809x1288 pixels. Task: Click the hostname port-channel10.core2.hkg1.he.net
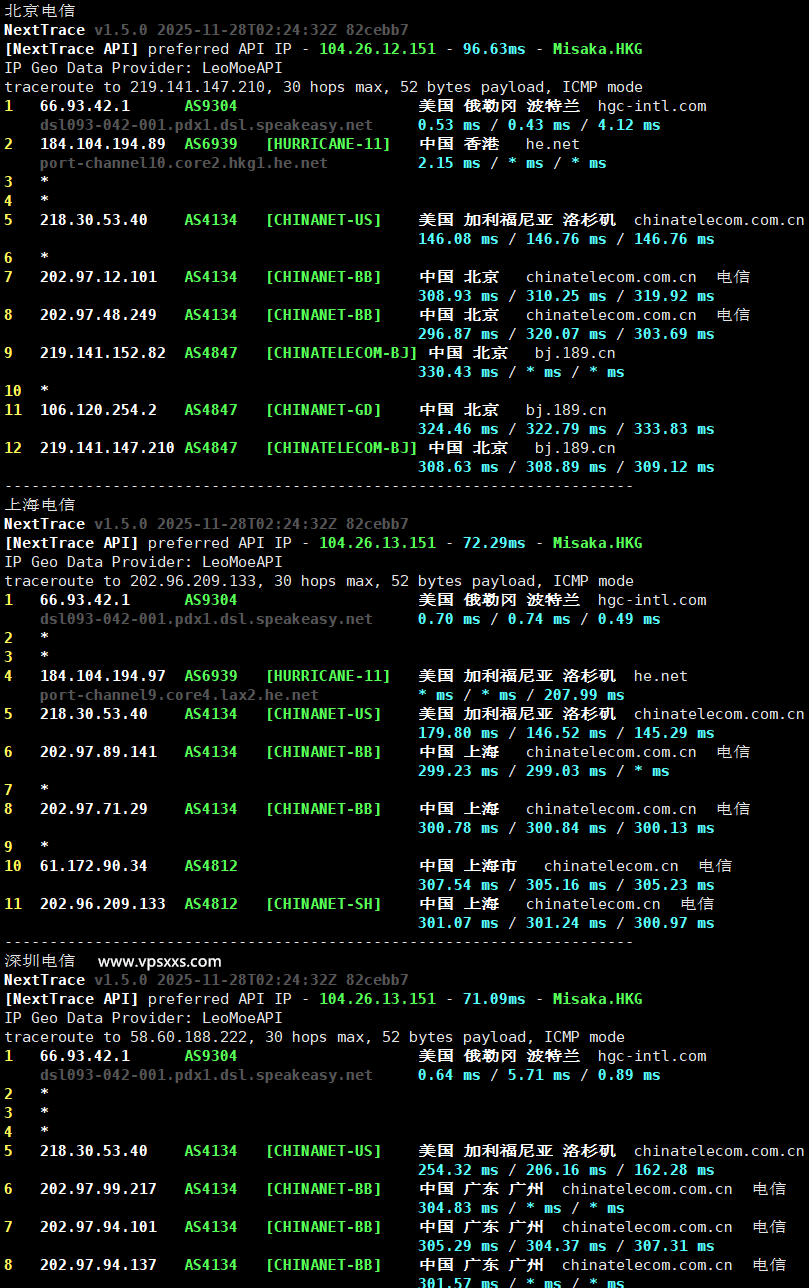(x=183, y=163)
